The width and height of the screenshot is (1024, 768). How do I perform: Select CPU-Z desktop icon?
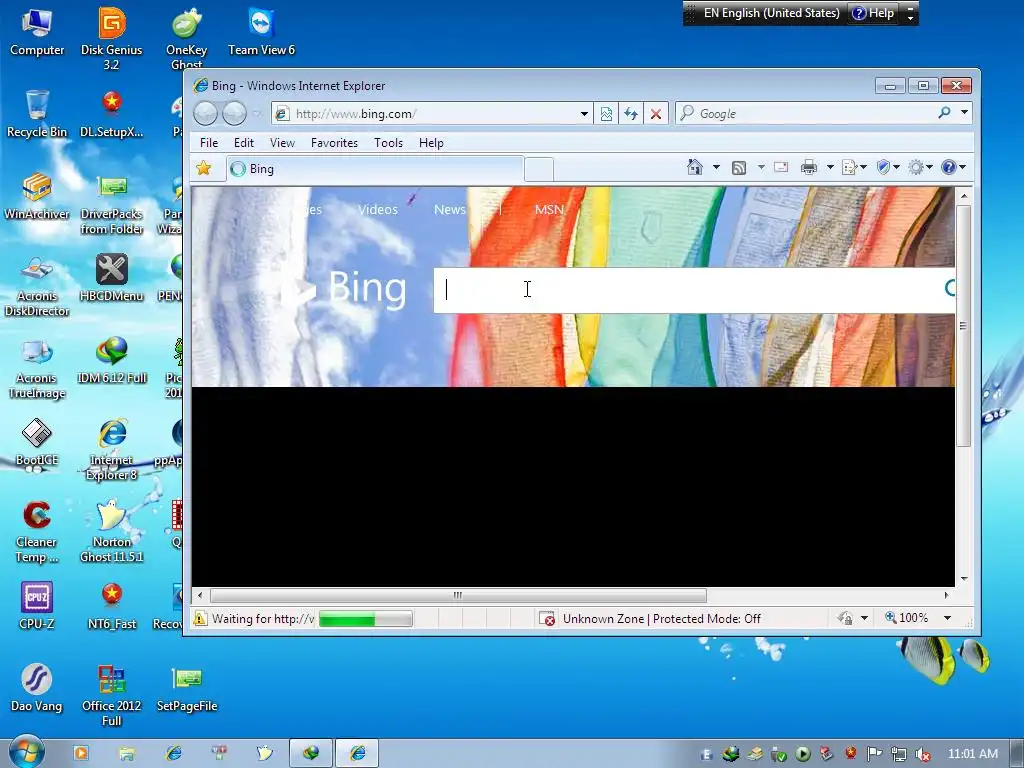(37, 606)
